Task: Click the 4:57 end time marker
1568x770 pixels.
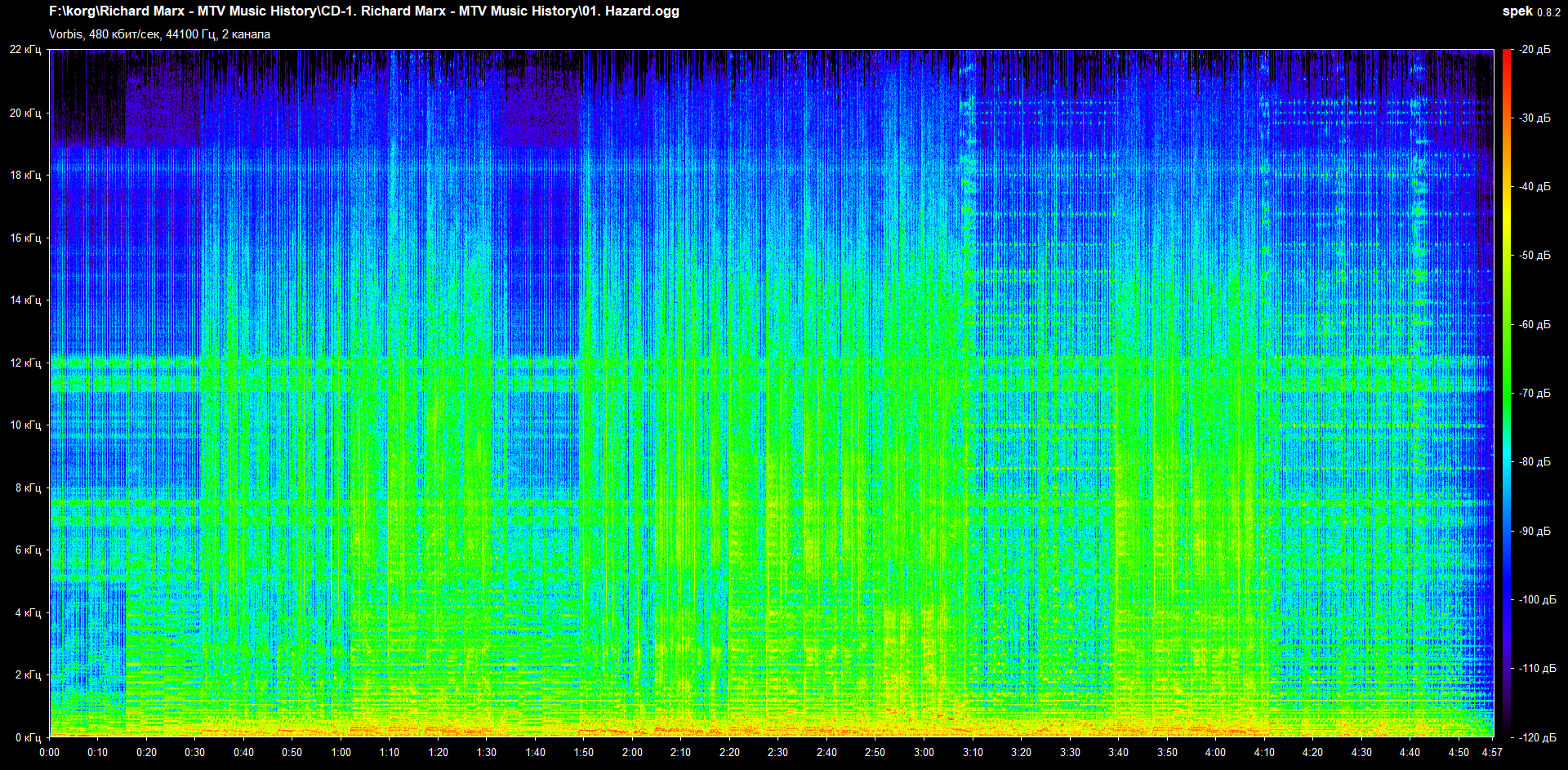Action: [x=1492, y=752]
